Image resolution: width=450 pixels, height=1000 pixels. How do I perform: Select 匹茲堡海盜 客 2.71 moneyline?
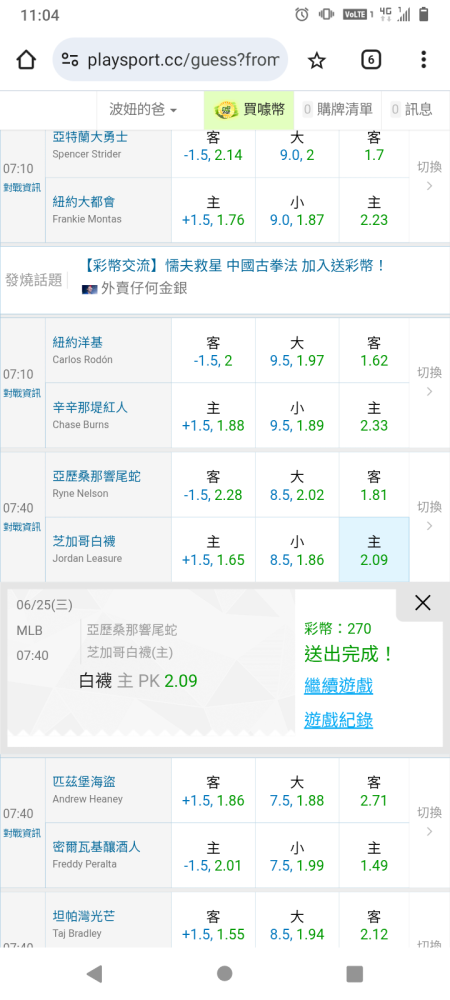(x=374, y=791)
